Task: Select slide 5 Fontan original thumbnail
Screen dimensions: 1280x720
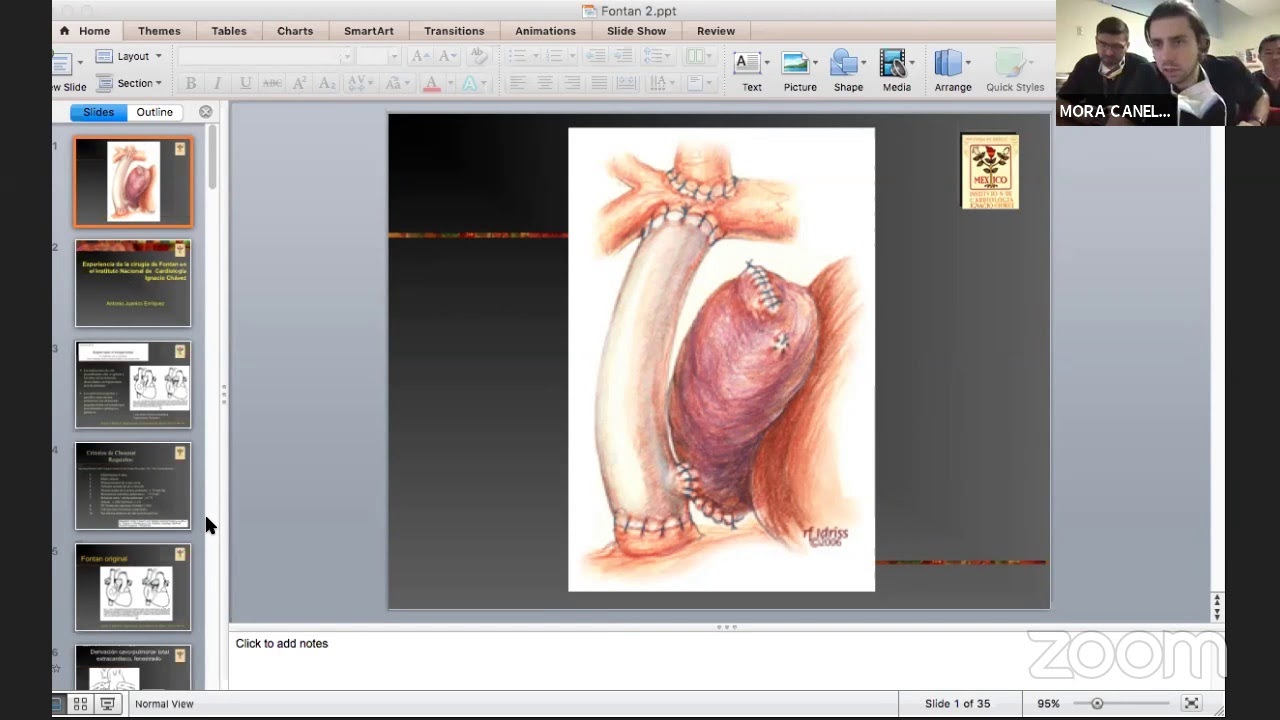Action: pyautogui.click(x=133, y=587)
